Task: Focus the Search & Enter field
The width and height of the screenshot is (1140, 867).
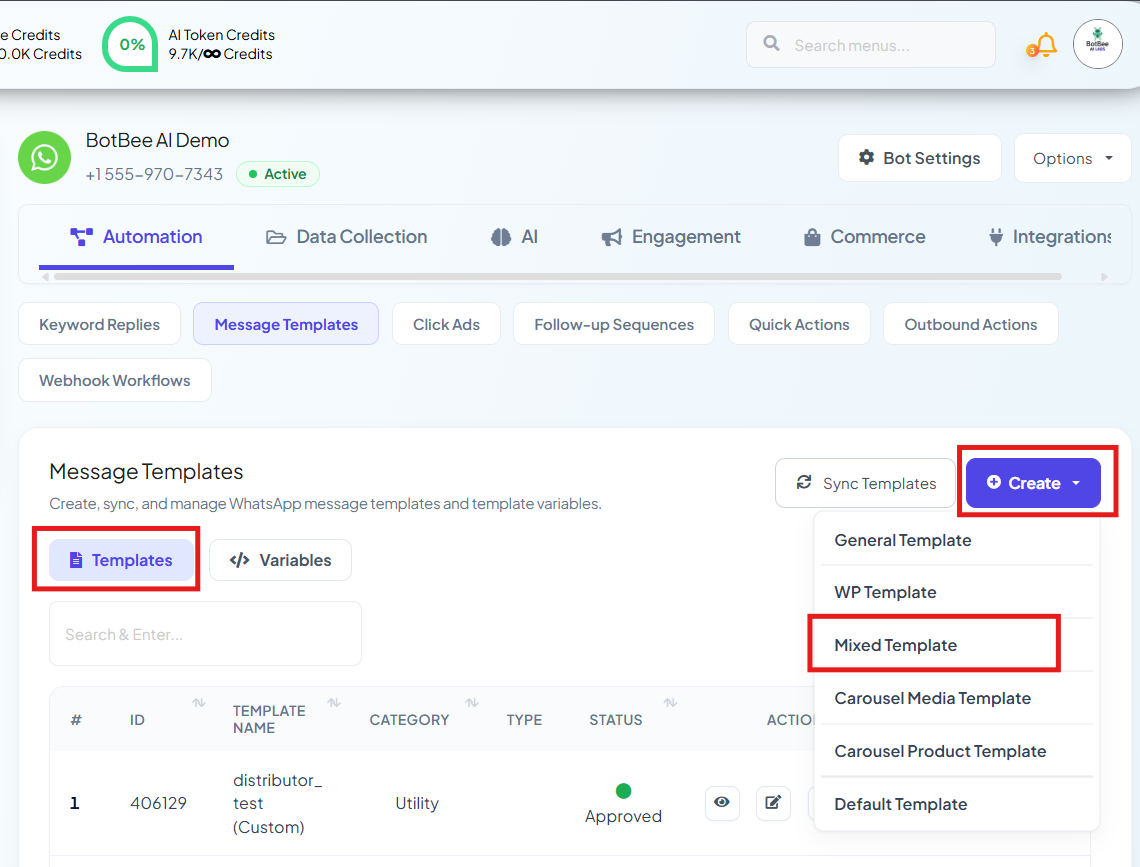Action: (205, 634)
